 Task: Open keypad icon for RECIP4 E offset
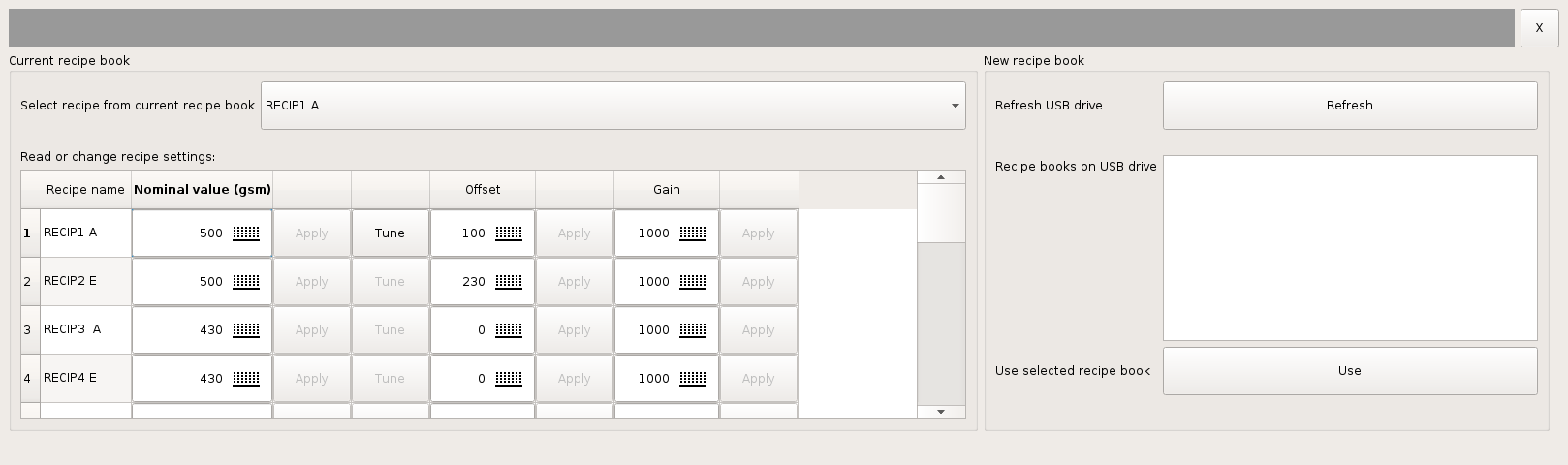[x=509, y=379]
